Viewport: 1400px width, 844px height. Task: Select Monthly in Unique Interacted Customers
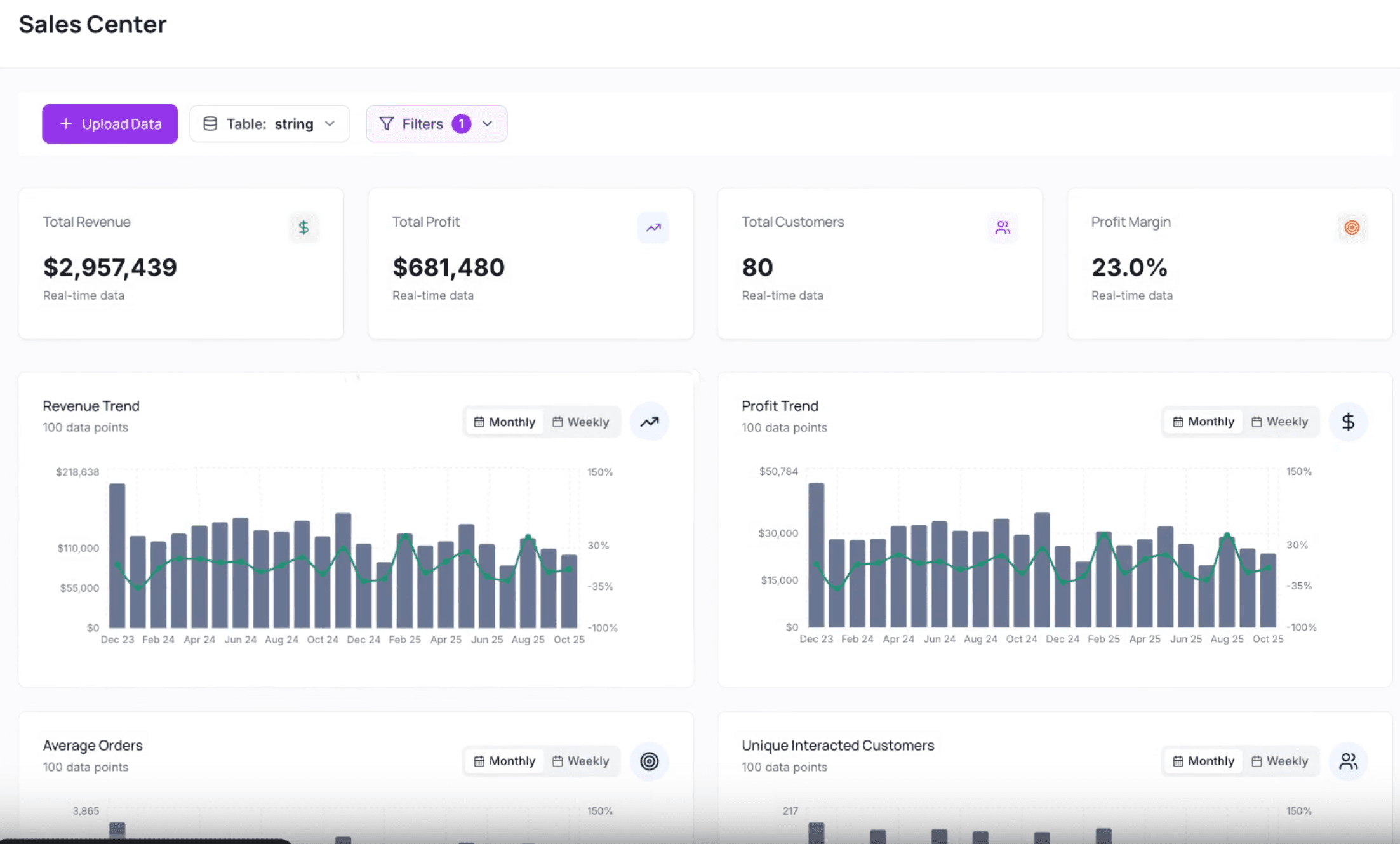pyautogui.click(x=1203, y=761)
